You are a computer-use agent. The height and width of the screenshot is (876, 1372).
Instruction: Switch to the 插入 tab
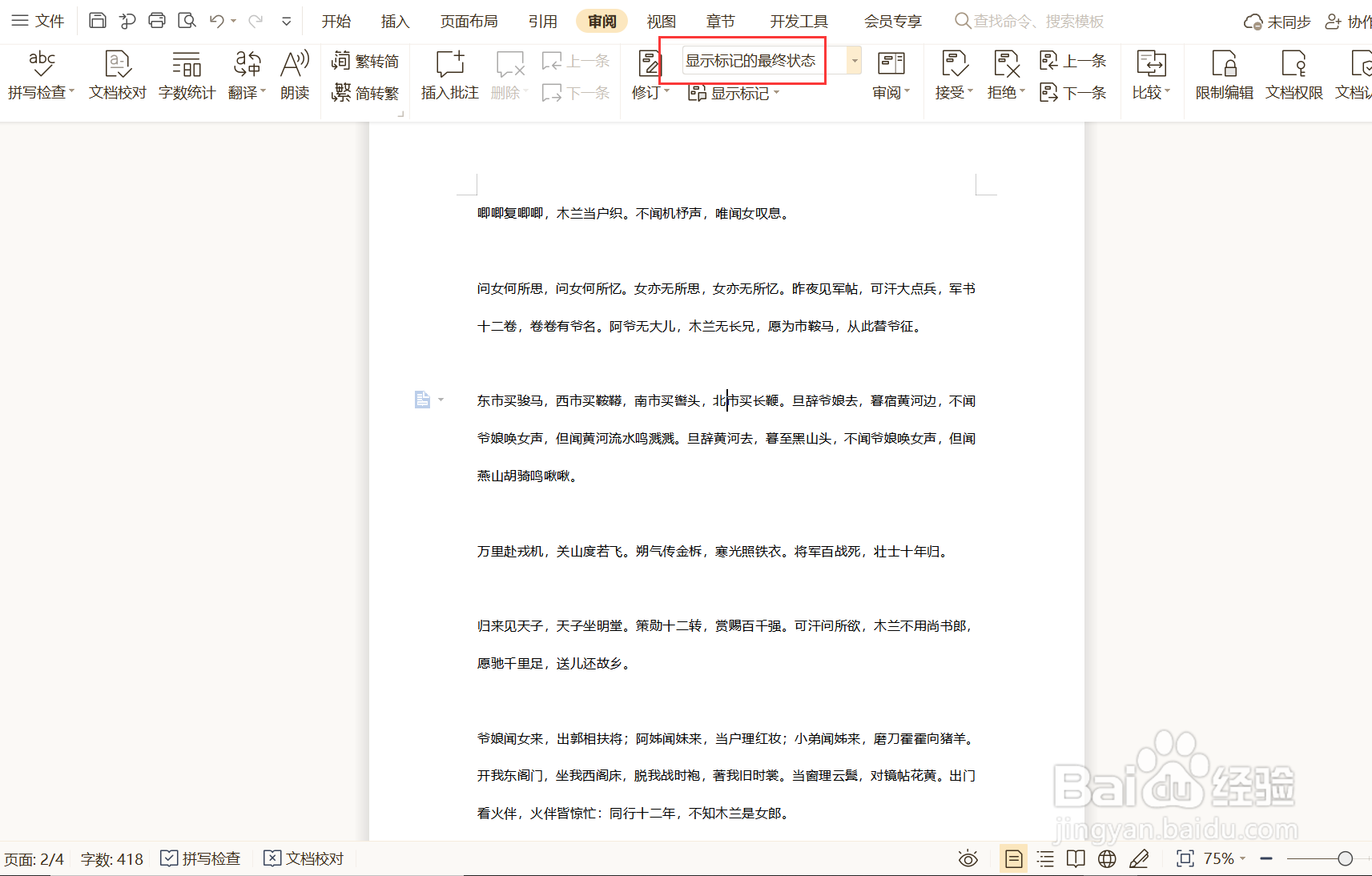pyautogui.click(x=395, y=22)
